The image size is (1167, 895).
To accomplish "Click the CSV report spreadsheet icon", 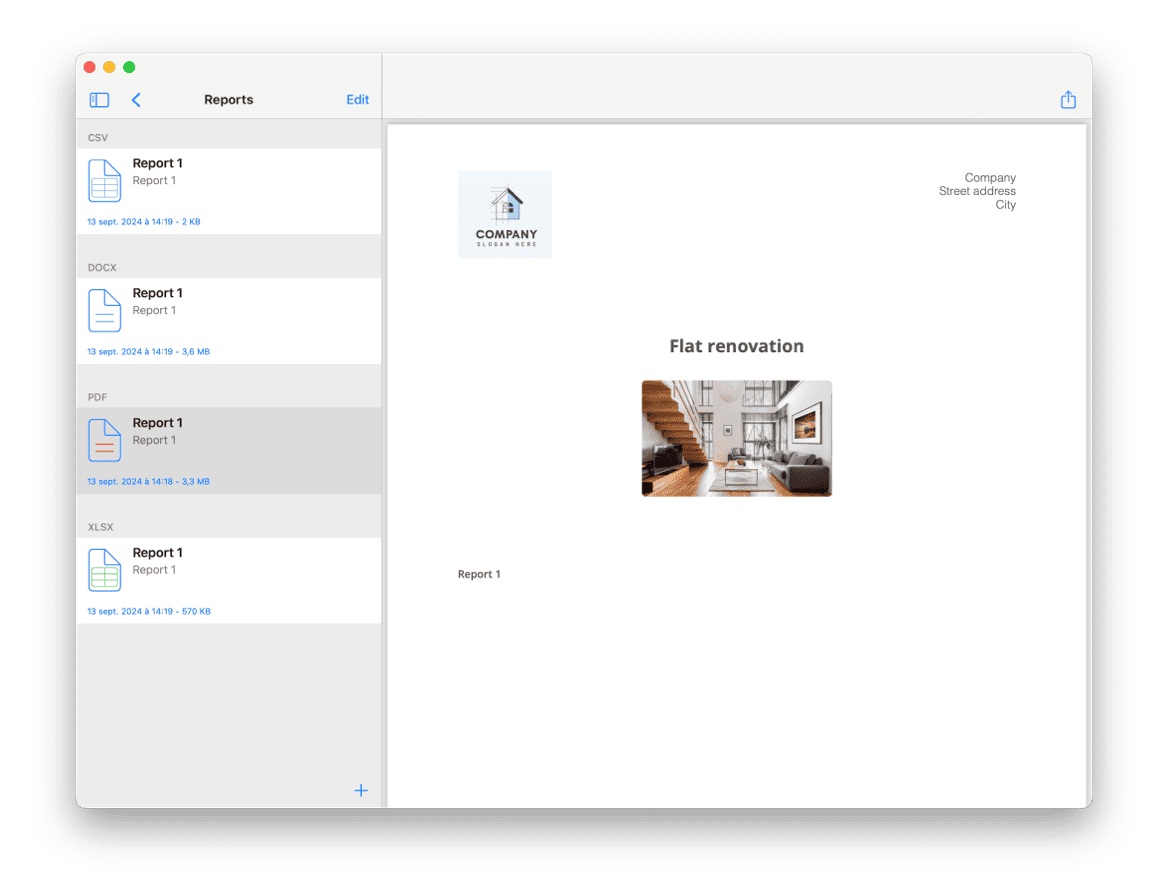I will 105,181.
